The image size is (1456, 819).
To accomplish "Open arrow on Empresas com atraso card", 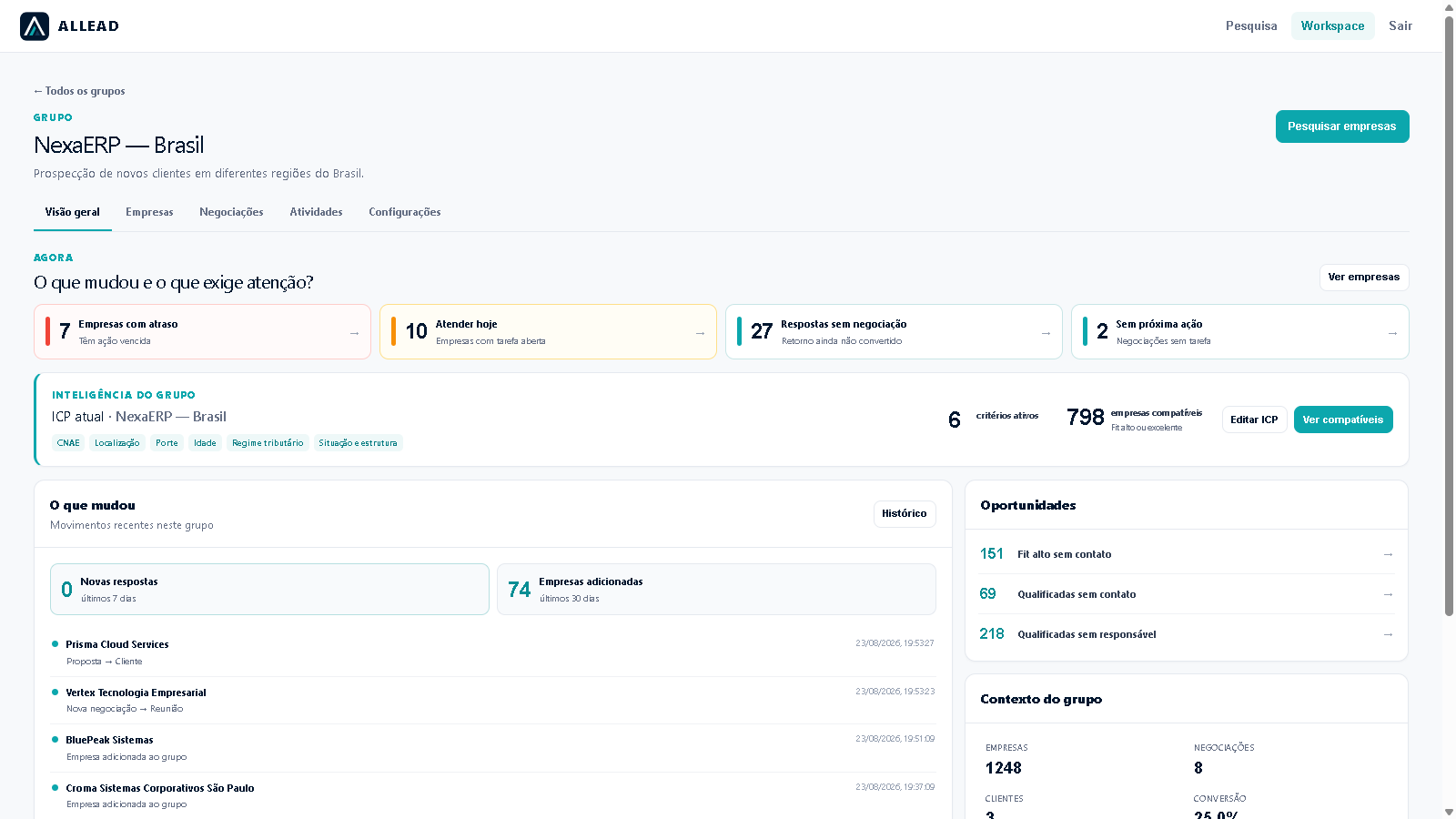I will [x=354, y=333].
